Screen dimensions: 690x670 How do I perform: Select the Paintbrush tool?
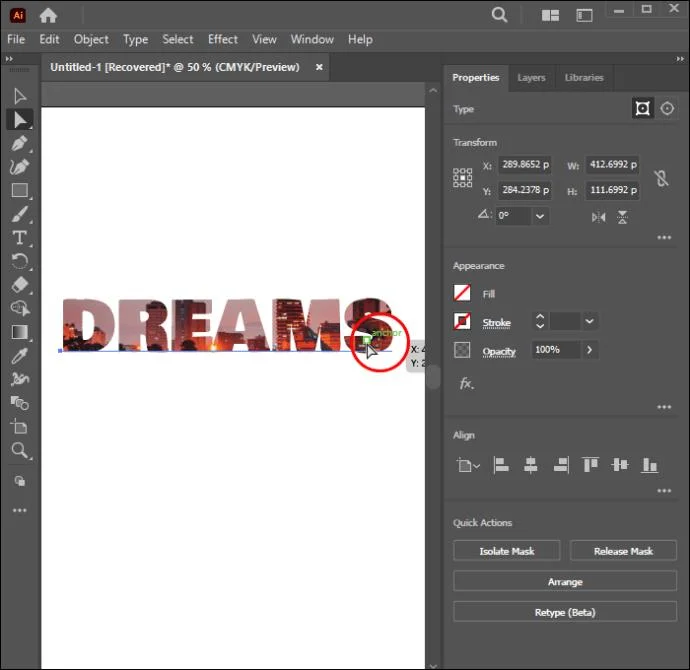(x=19, y=214)
